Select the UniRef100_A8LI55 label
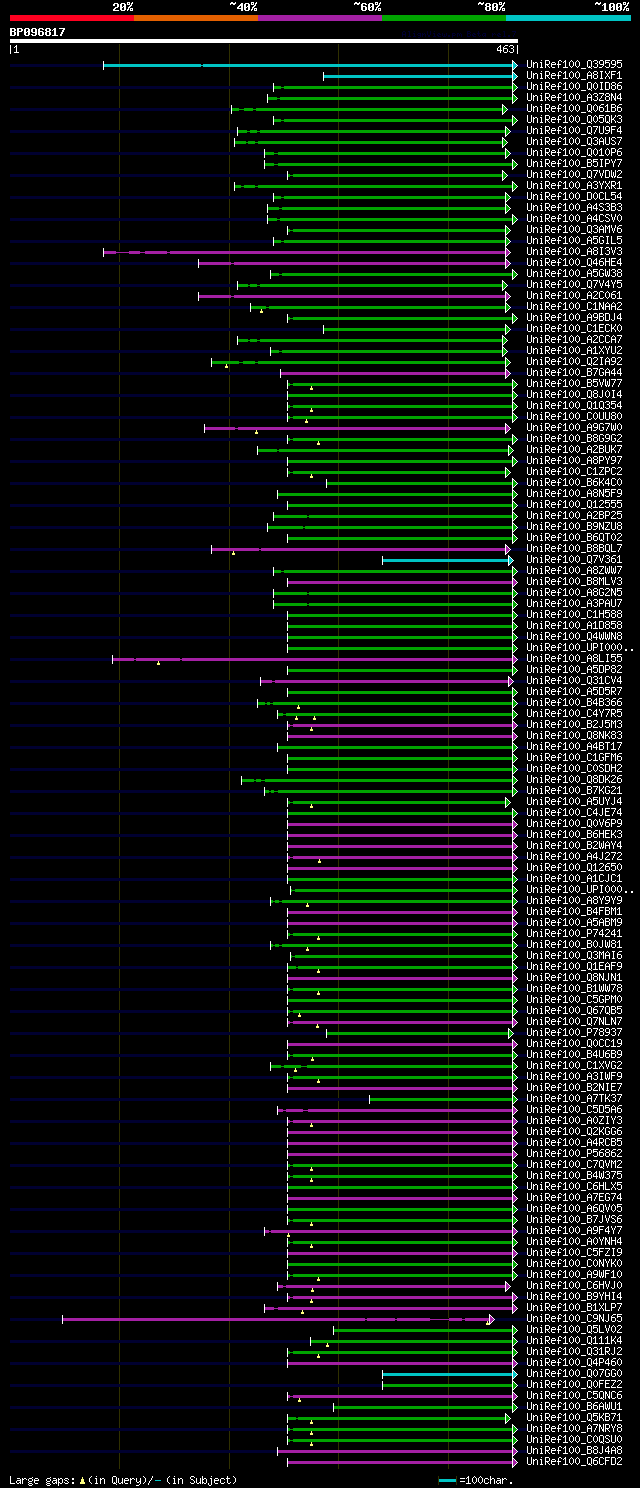 coord(574,658)
